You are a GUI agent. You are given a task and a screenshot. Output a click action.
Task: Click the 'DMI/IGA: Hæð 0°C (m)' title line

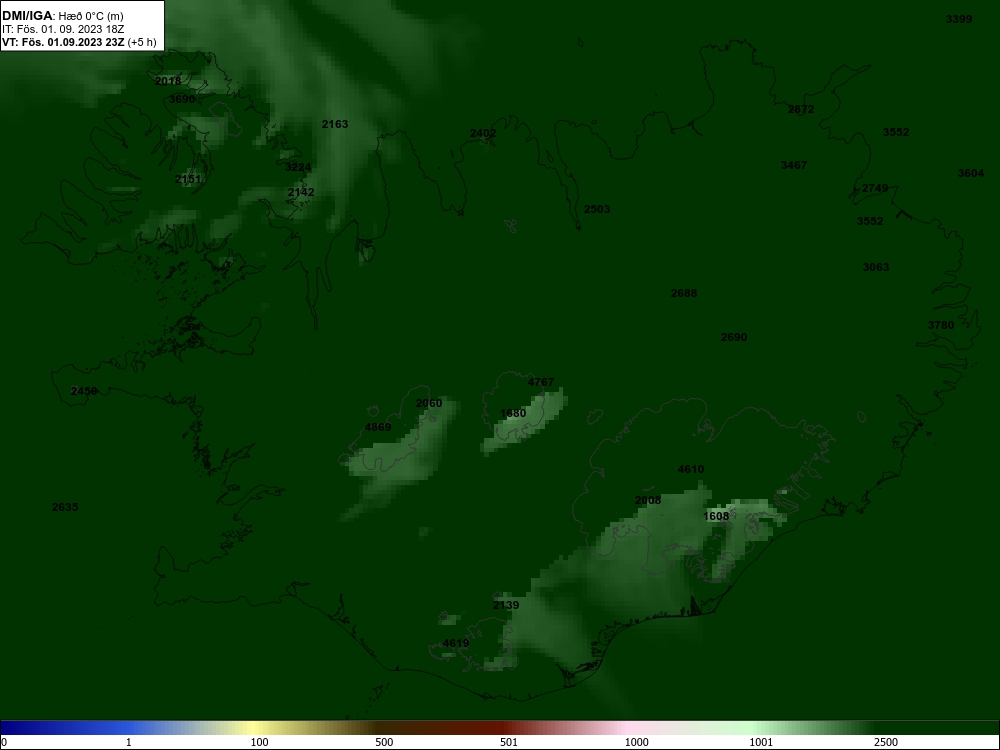(62, 16)
